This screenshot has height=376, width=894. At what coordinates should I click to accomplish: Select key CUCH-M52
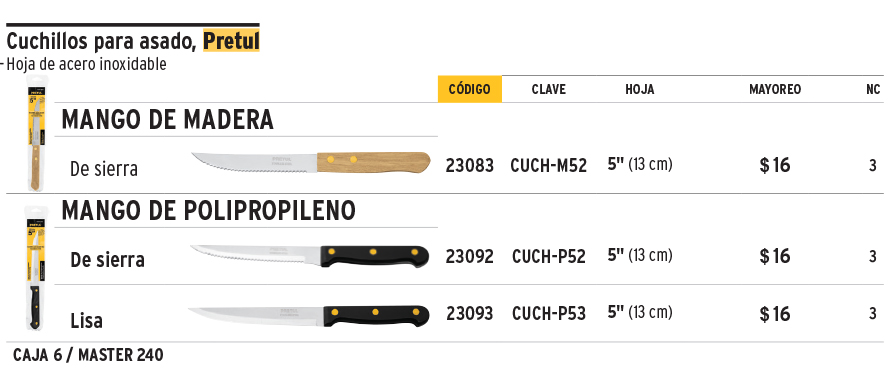tap(548, 166)
